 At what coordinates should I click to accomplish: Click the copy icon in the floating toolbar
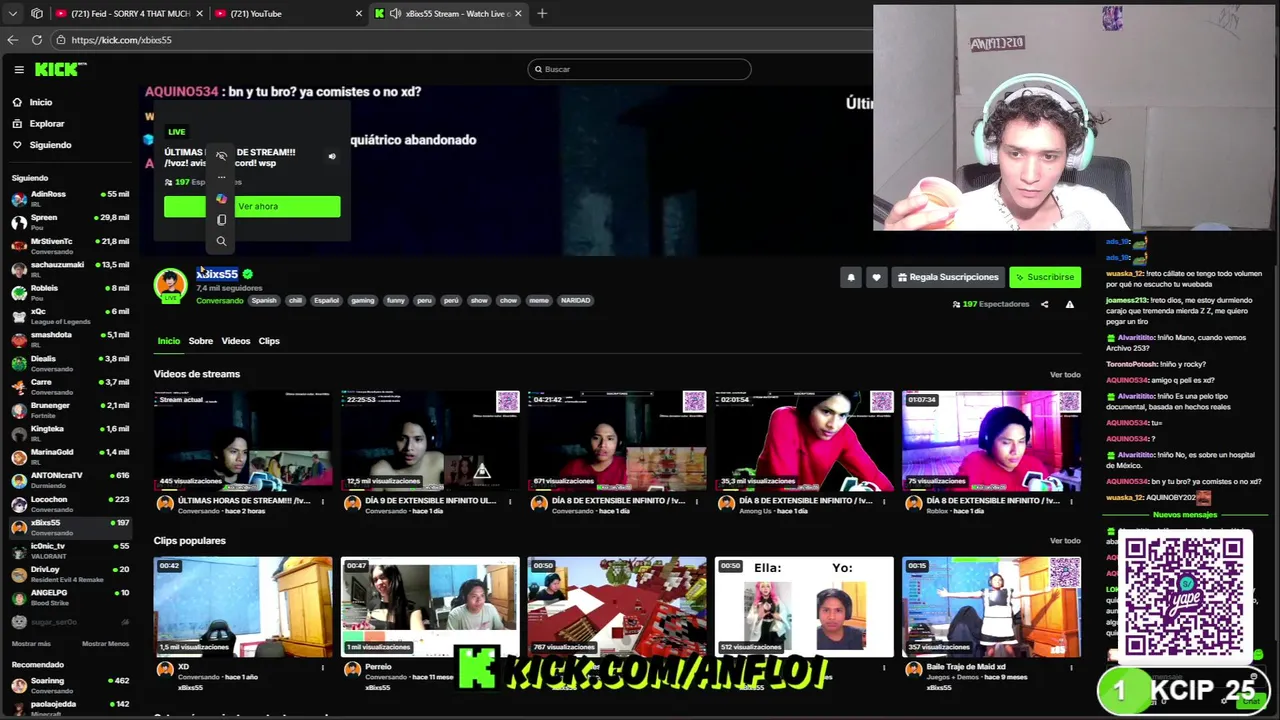tap(221, 220)
